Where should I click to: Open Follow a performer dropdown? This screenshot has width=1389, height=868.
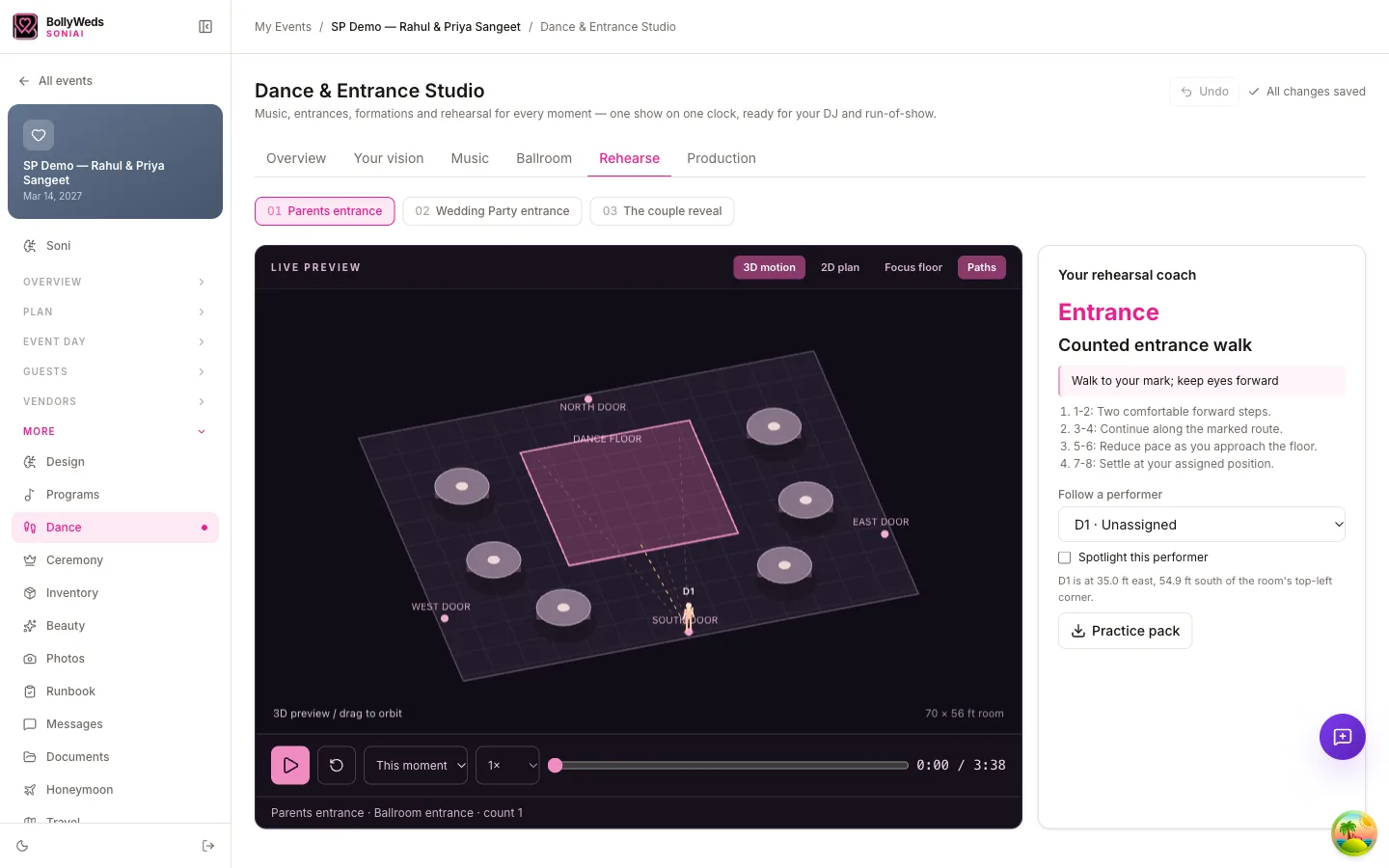point(1202,525)
